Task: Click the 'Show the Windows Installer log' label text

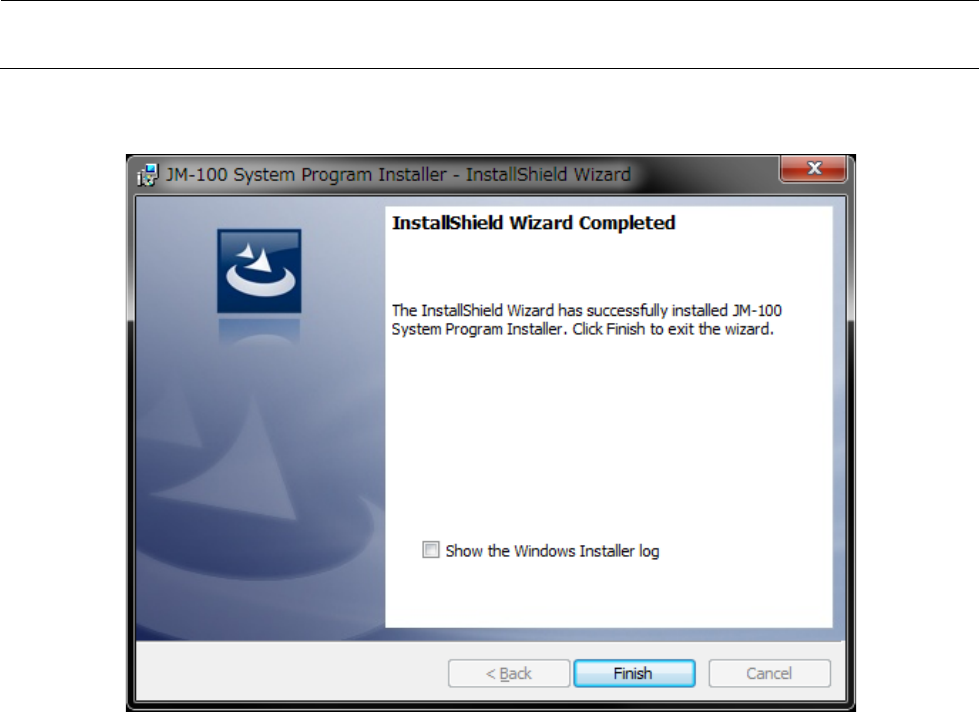Action: 552,551
